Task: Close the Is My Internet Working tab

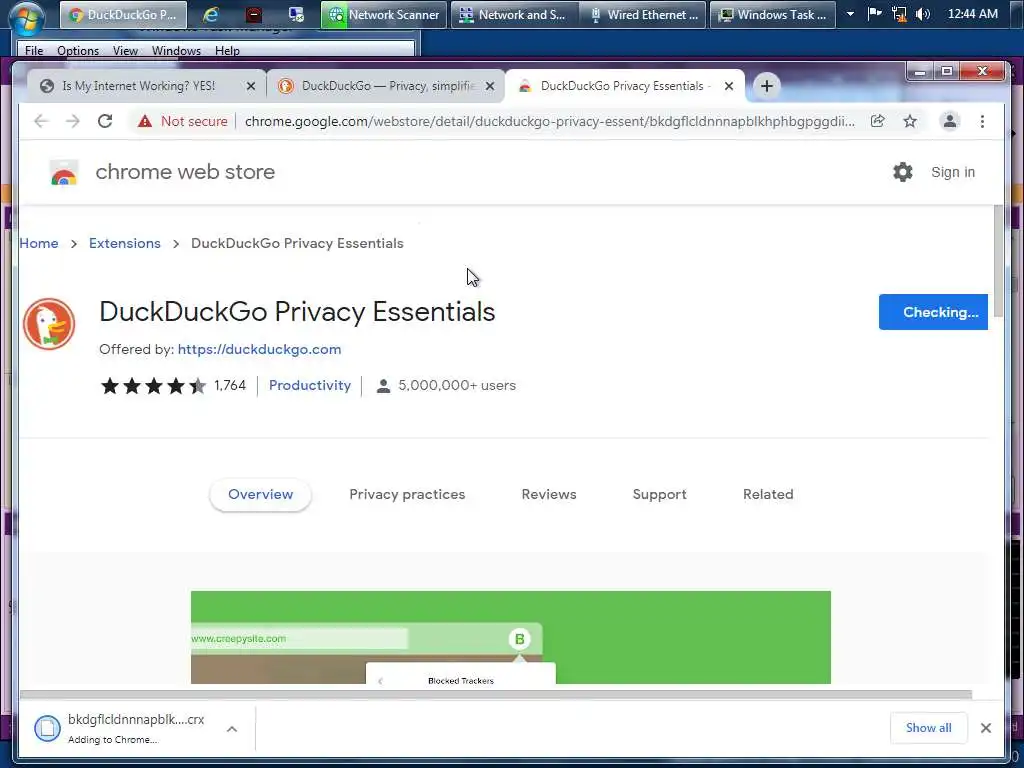Action: coord(251,86)
